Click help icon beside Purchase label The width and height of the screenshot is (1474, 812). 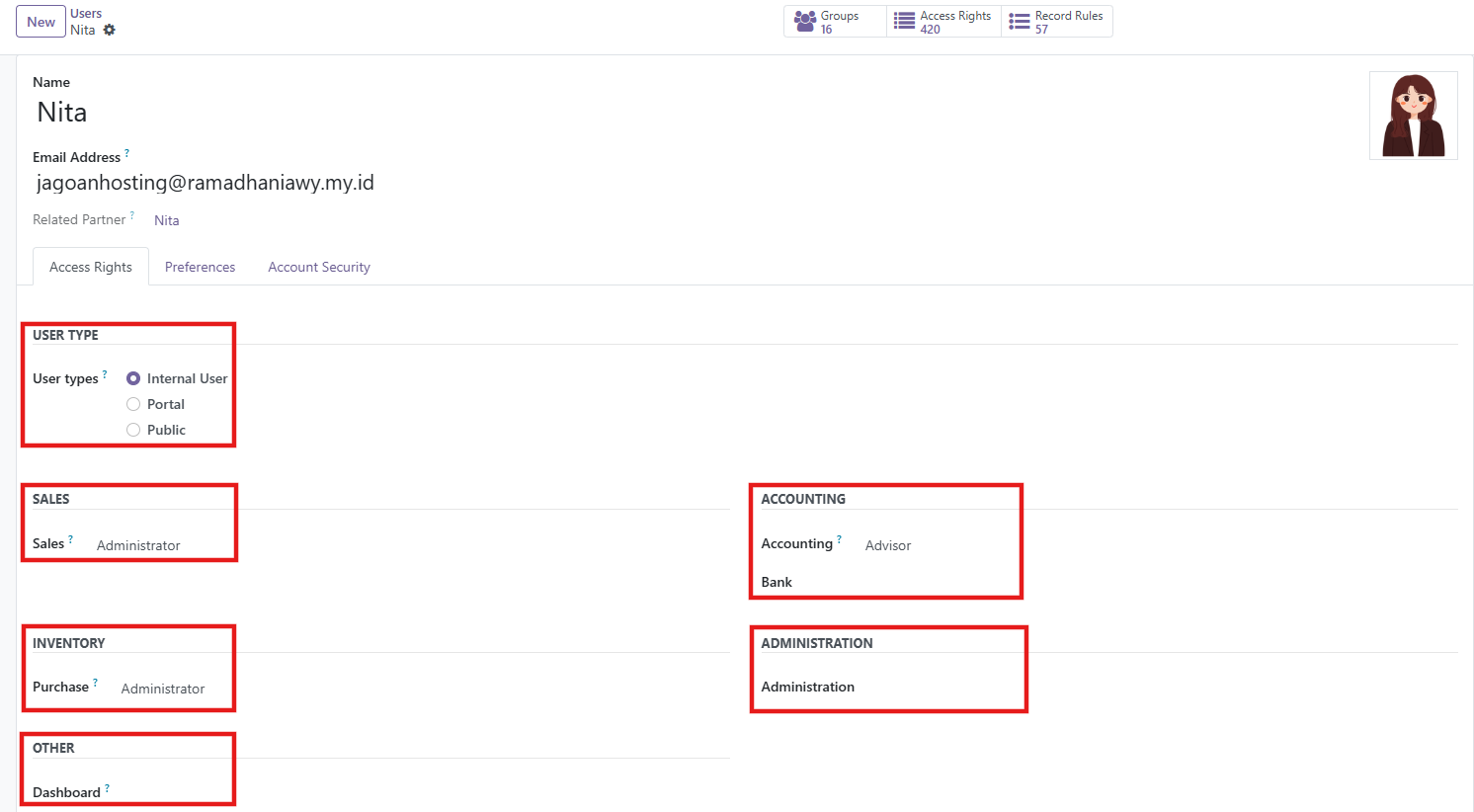(x=96, y=683)
